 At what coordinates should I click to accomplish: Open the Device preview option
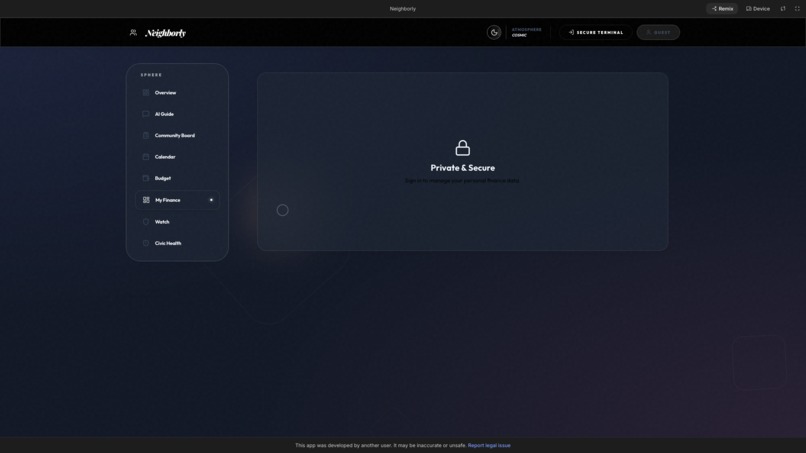[x=758, y=9]
